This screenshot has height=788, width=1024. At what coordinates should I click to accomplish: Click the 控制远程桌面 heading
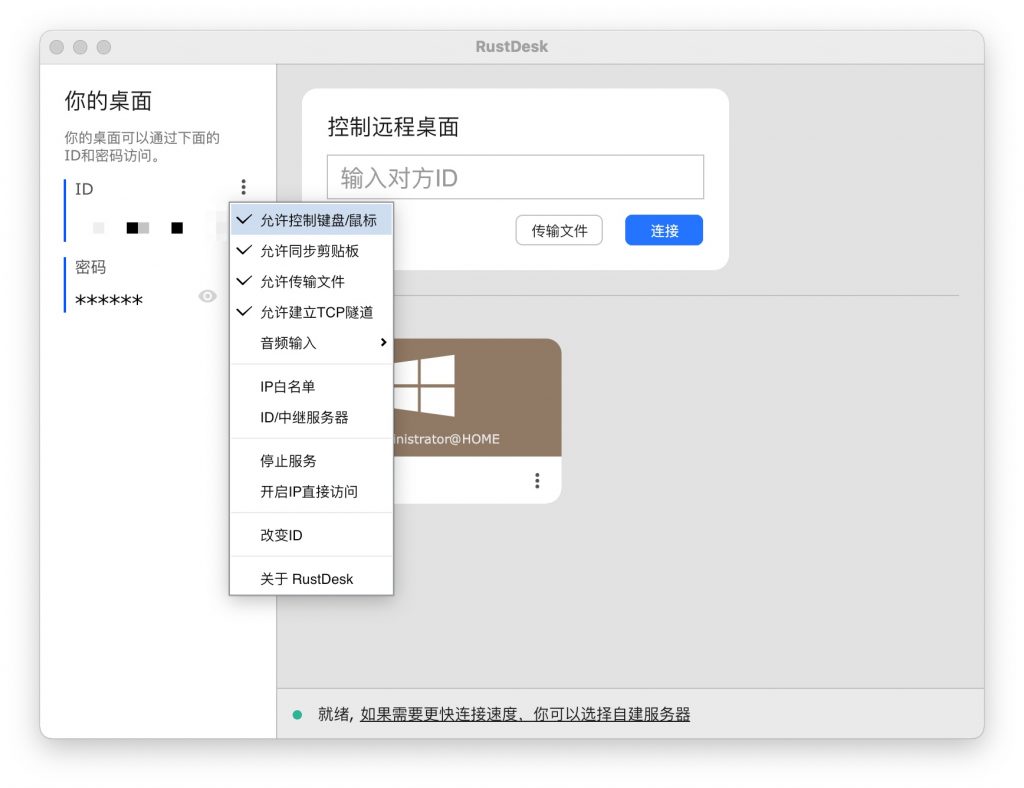pyautogui.click(x=393, y=127)
